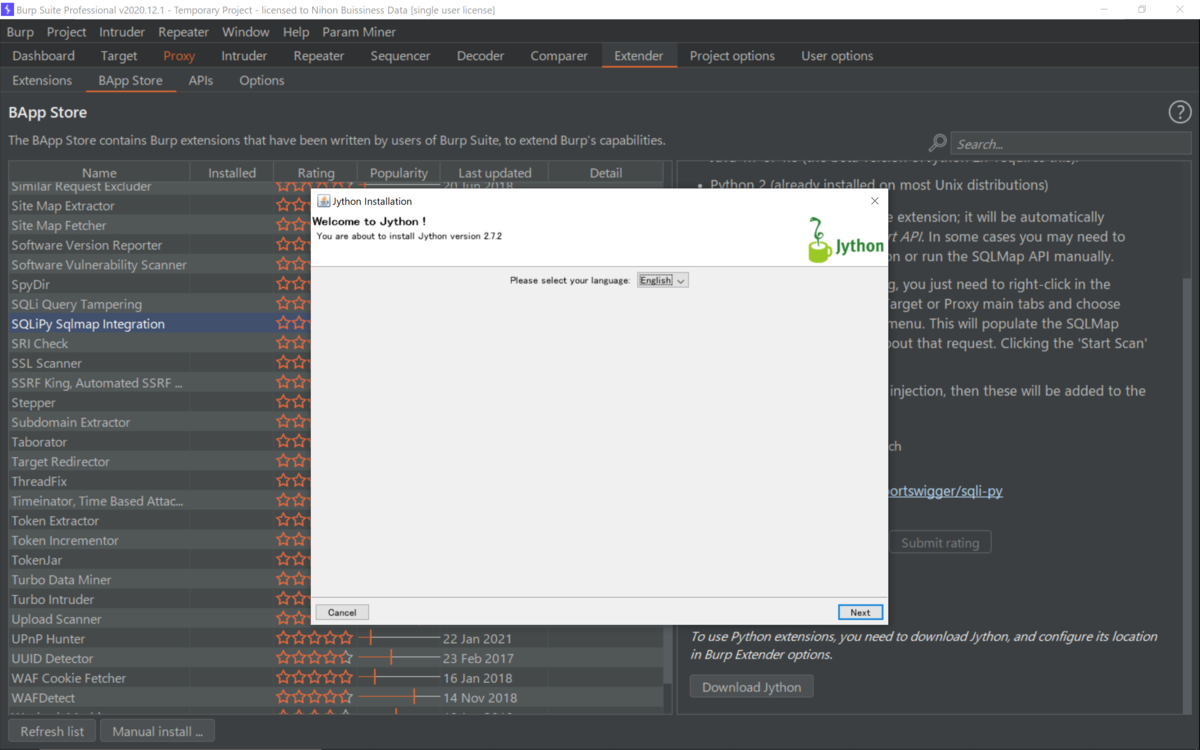Viewport: 1200px width, 750px height.
Task: Click the magnifier icon beside Search field
Action: click(937, 144)
